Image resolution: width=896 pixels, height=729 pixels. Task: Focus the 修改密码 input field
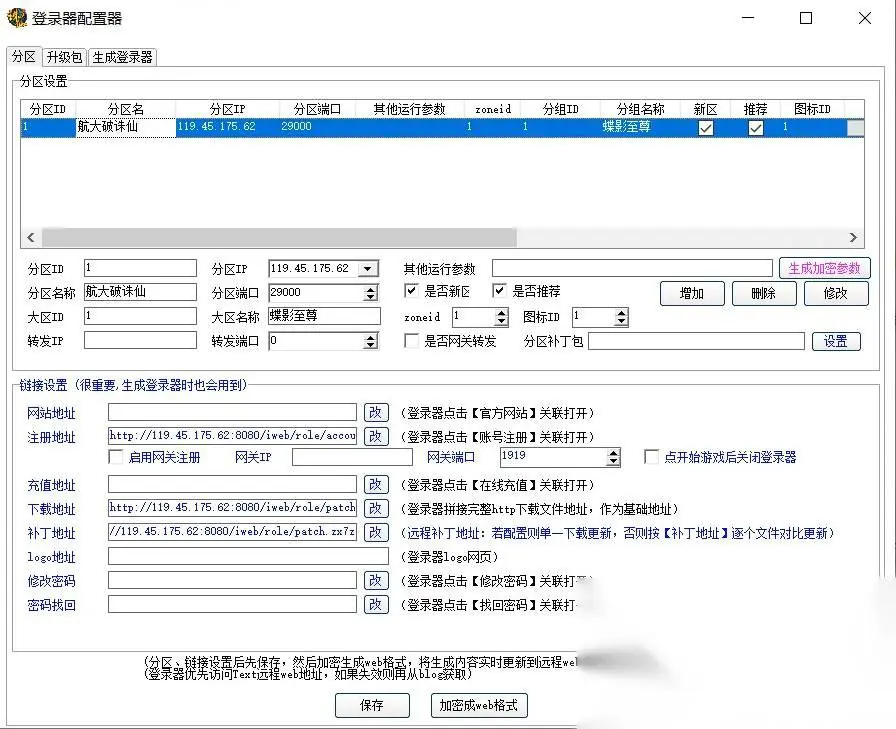coord(232,580)
